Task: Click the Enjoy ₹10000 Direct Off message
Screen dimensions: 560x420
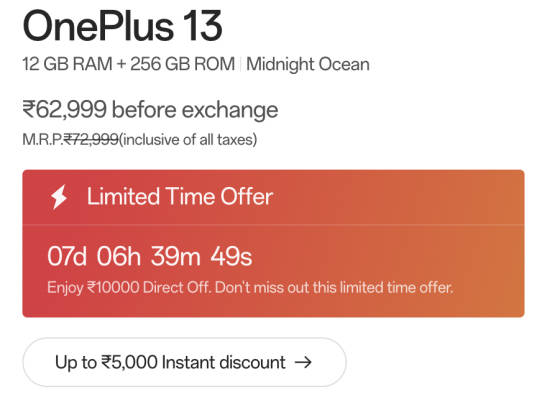Action: click(130, 288)
